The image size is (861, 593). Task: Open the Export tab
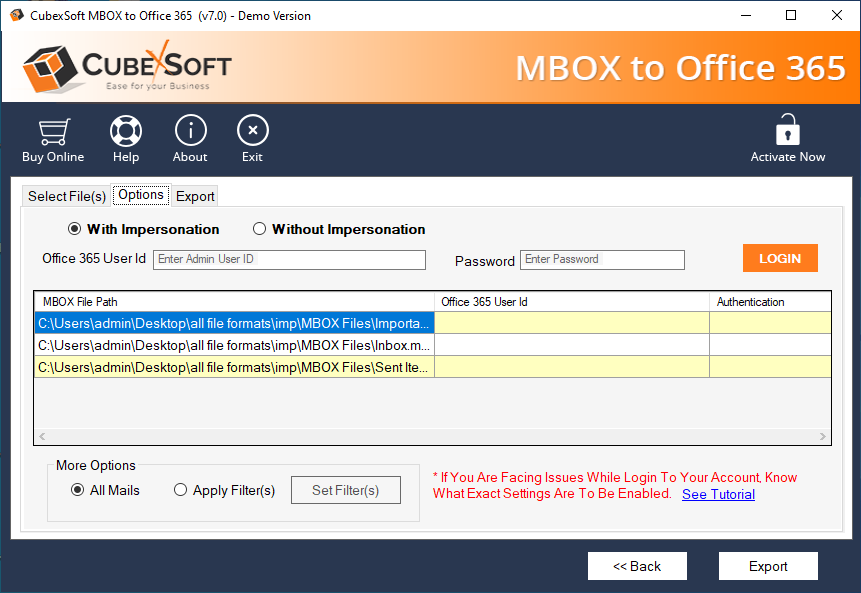[x=195, y=196]
